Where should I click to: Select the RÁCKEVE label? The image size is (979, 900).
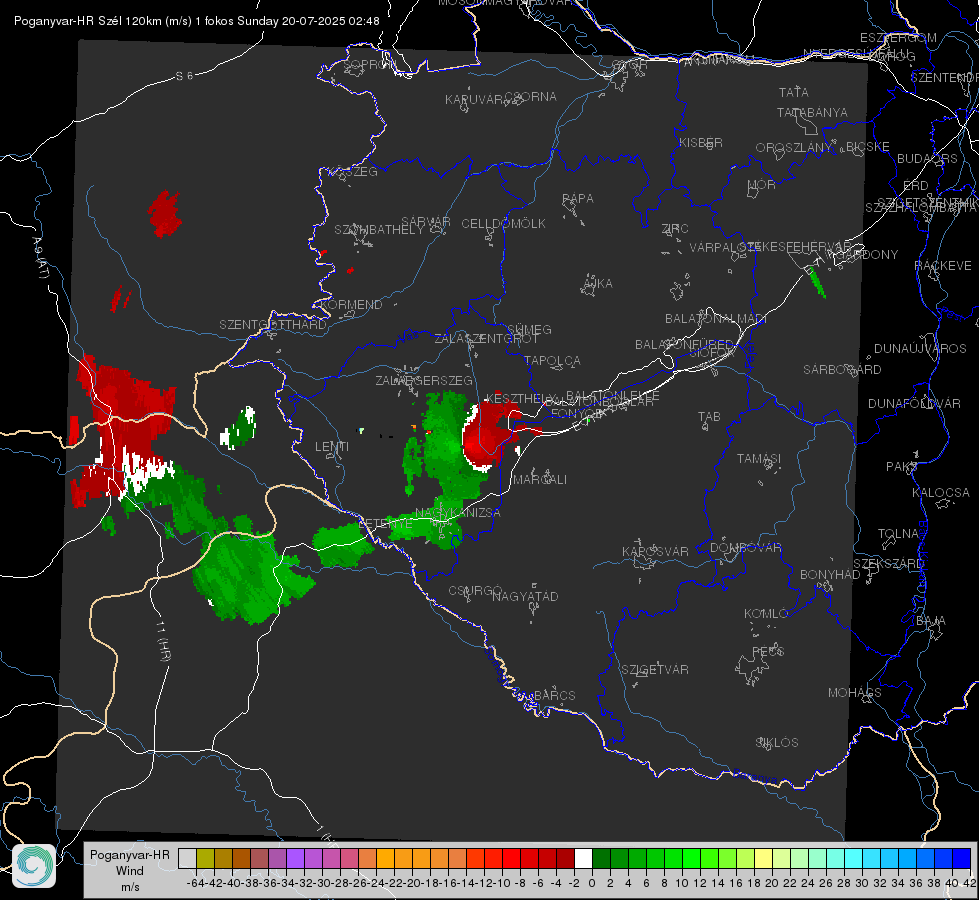point(943,265)
